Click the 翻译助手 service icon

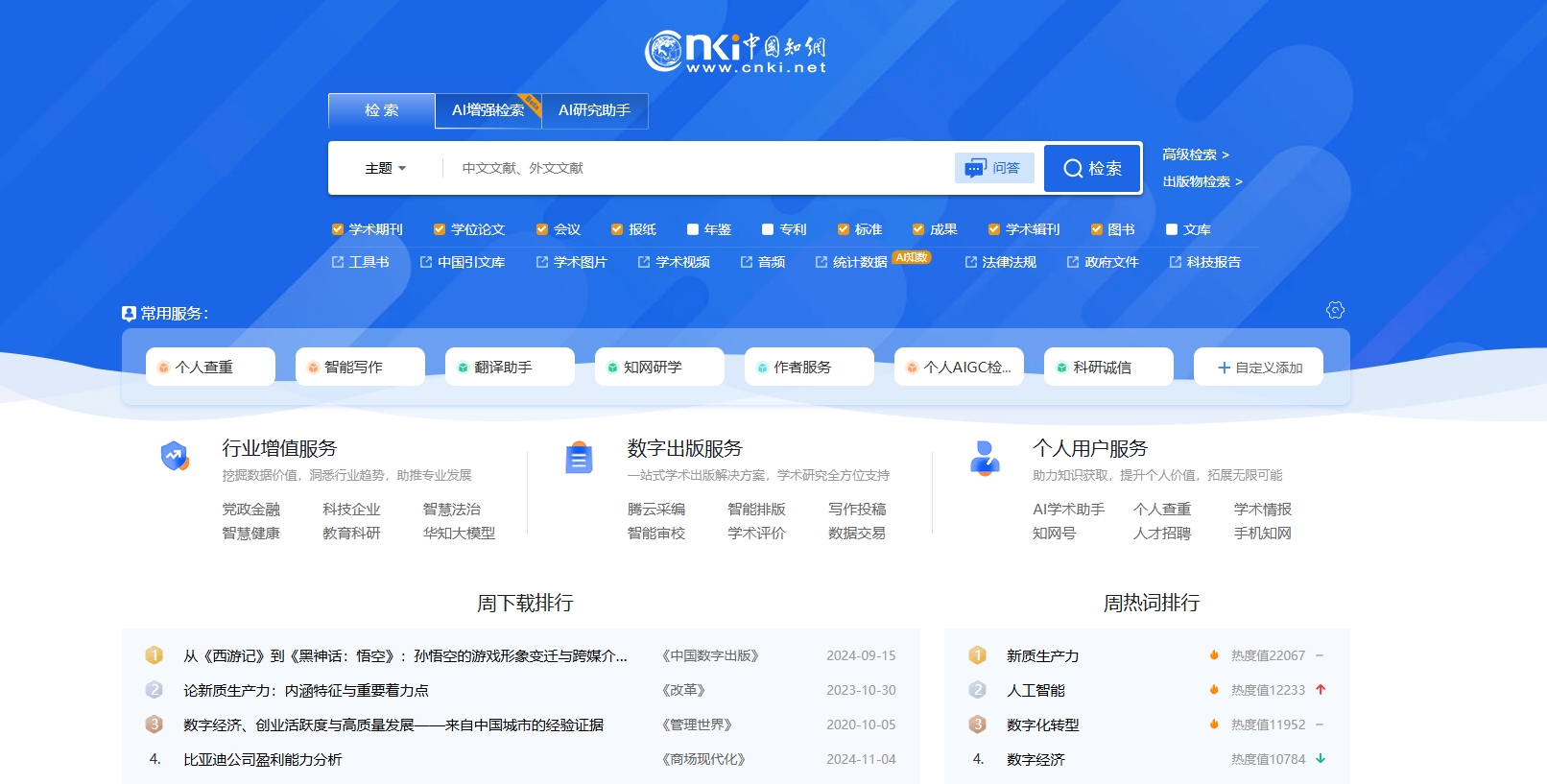[463, 368]
